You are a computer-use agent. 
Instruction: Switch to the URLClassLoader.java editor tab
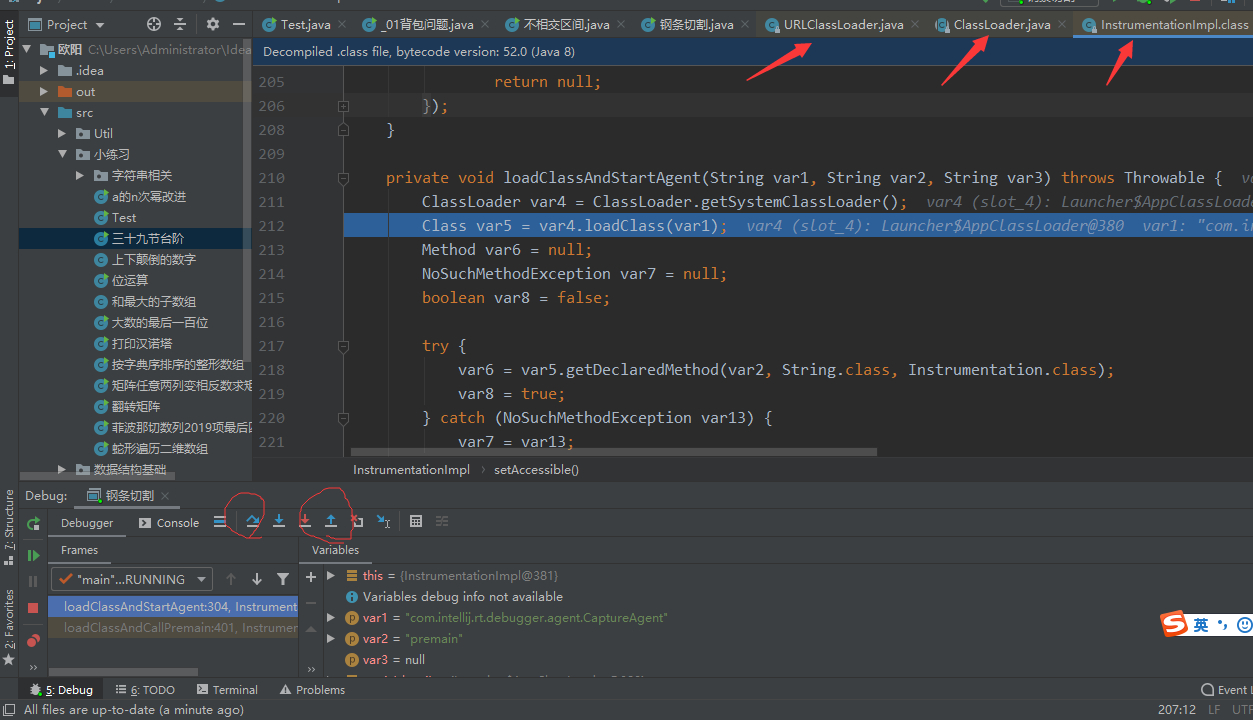point(843,25)
